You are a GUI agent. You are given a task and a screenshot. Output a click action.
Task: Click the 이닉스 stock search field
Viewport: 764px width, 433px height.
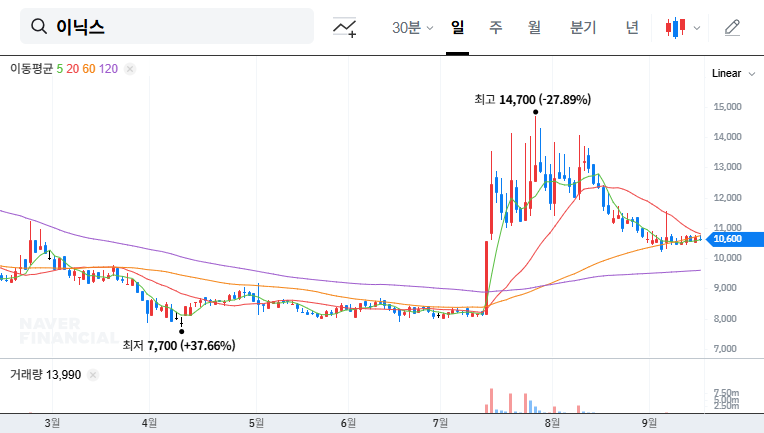pos(167,26)
